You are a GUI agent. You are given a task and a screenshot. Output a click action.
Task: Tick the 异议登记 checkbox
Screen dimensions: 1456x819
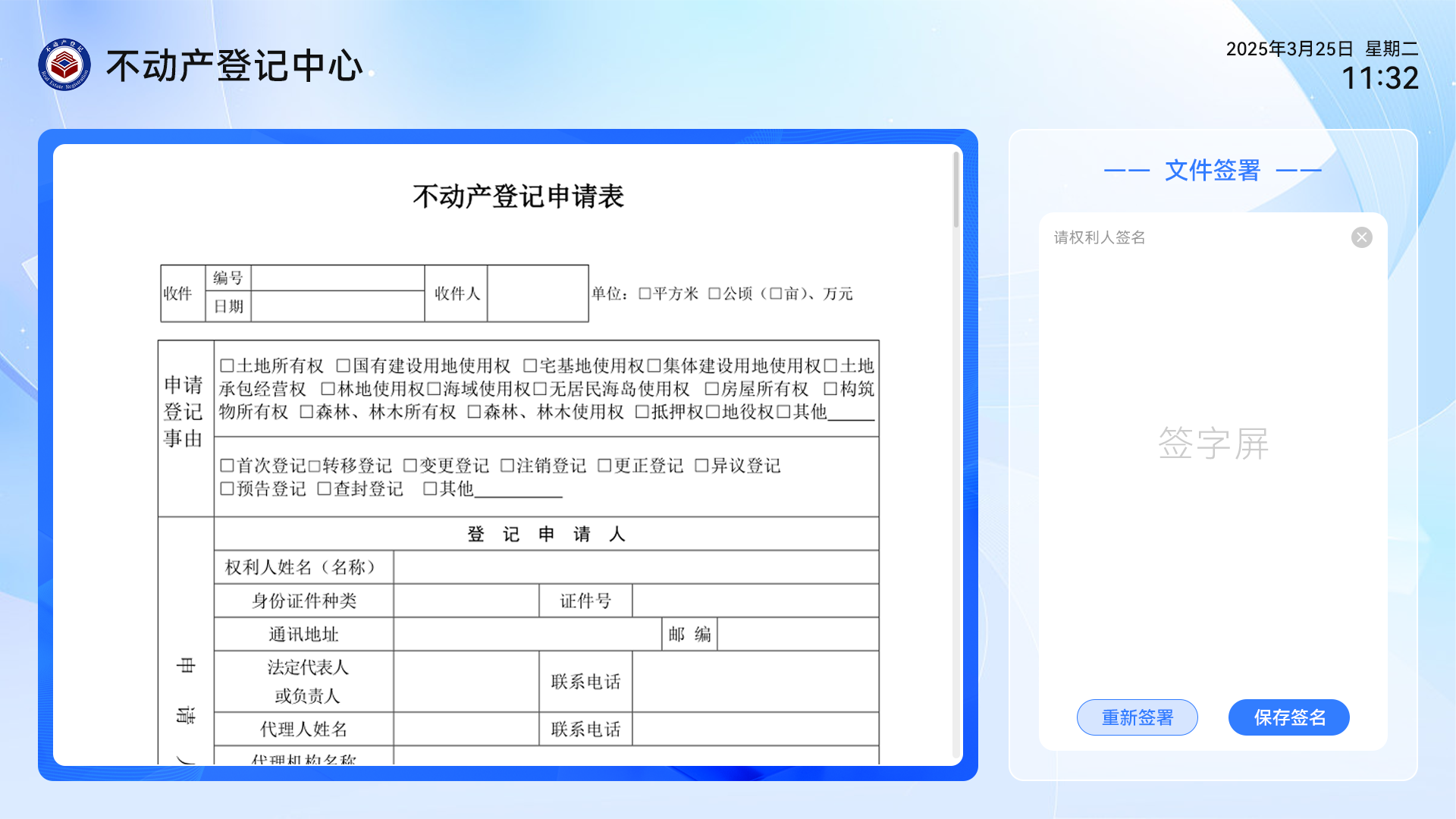701,466
